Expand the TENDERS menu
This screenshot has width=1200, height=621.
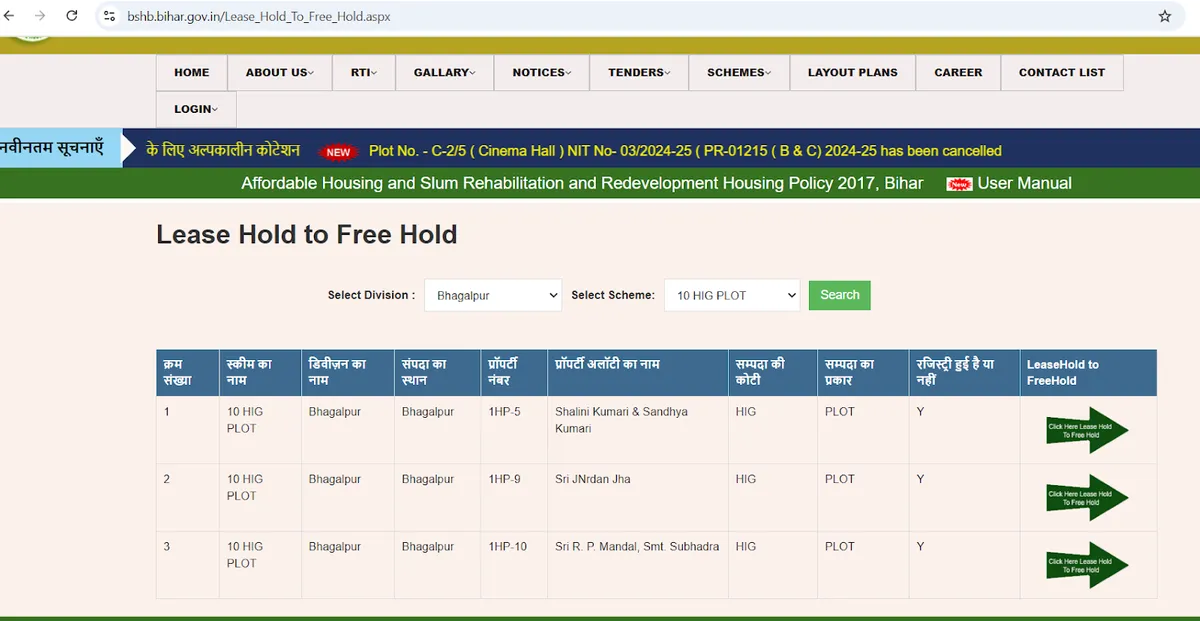point(639,72)
